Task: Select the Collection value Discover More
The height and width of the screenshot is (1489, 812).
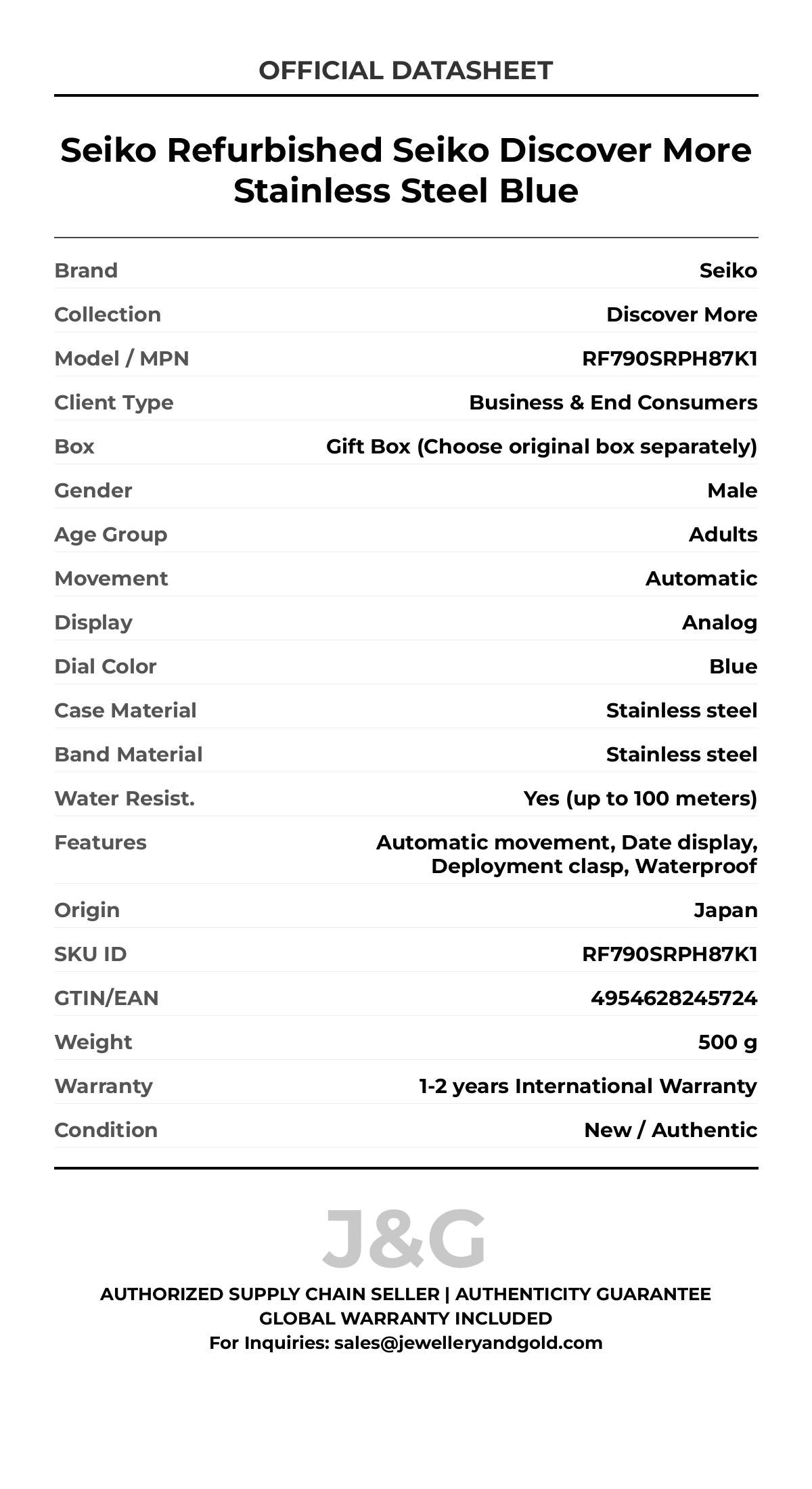Action: pos(681,315)
